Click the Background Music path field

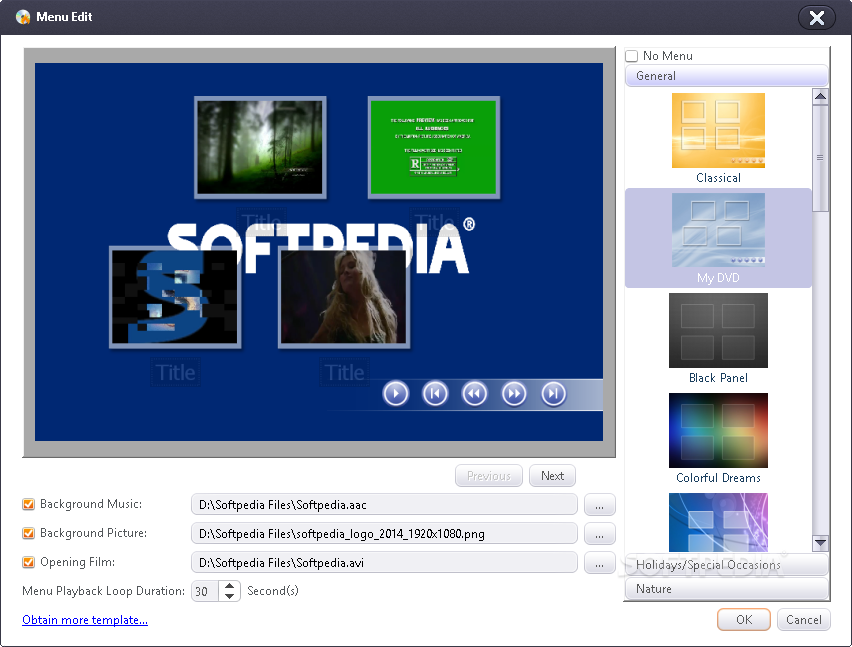(384, 505)
